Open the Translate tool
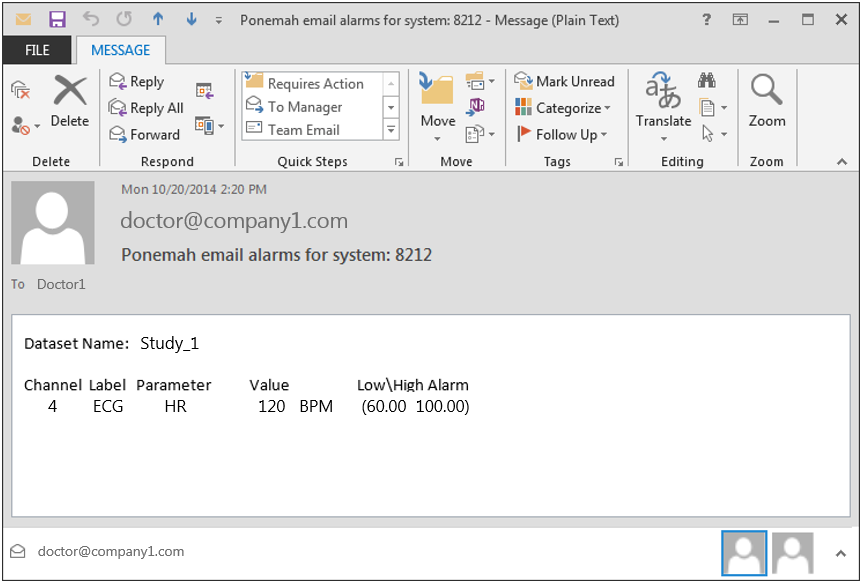Image resolution: width=861 pixels, height=581 pixels. tap(663, 107)
